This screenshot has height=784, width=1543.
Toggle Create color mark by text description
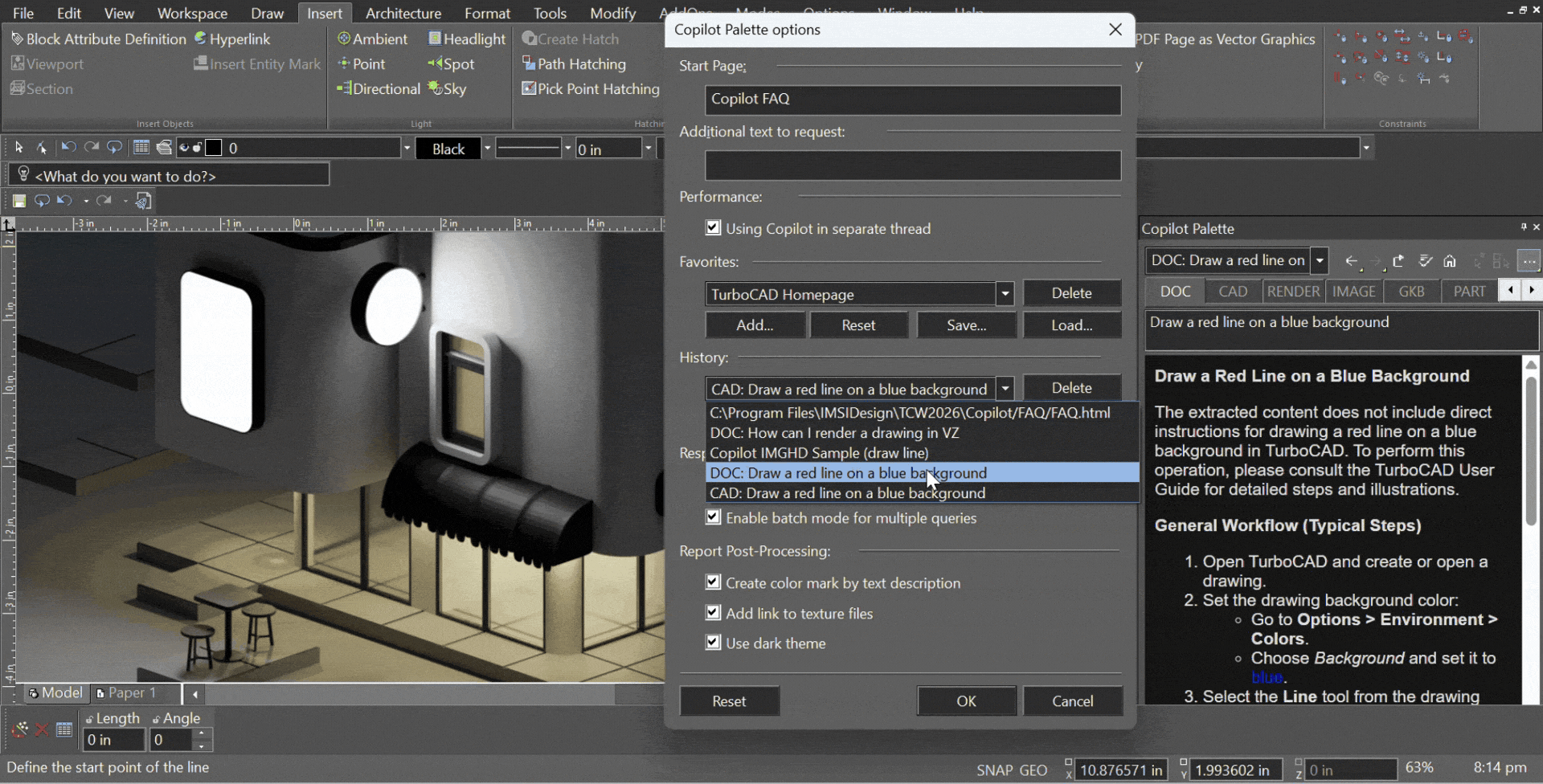point(713,582)
